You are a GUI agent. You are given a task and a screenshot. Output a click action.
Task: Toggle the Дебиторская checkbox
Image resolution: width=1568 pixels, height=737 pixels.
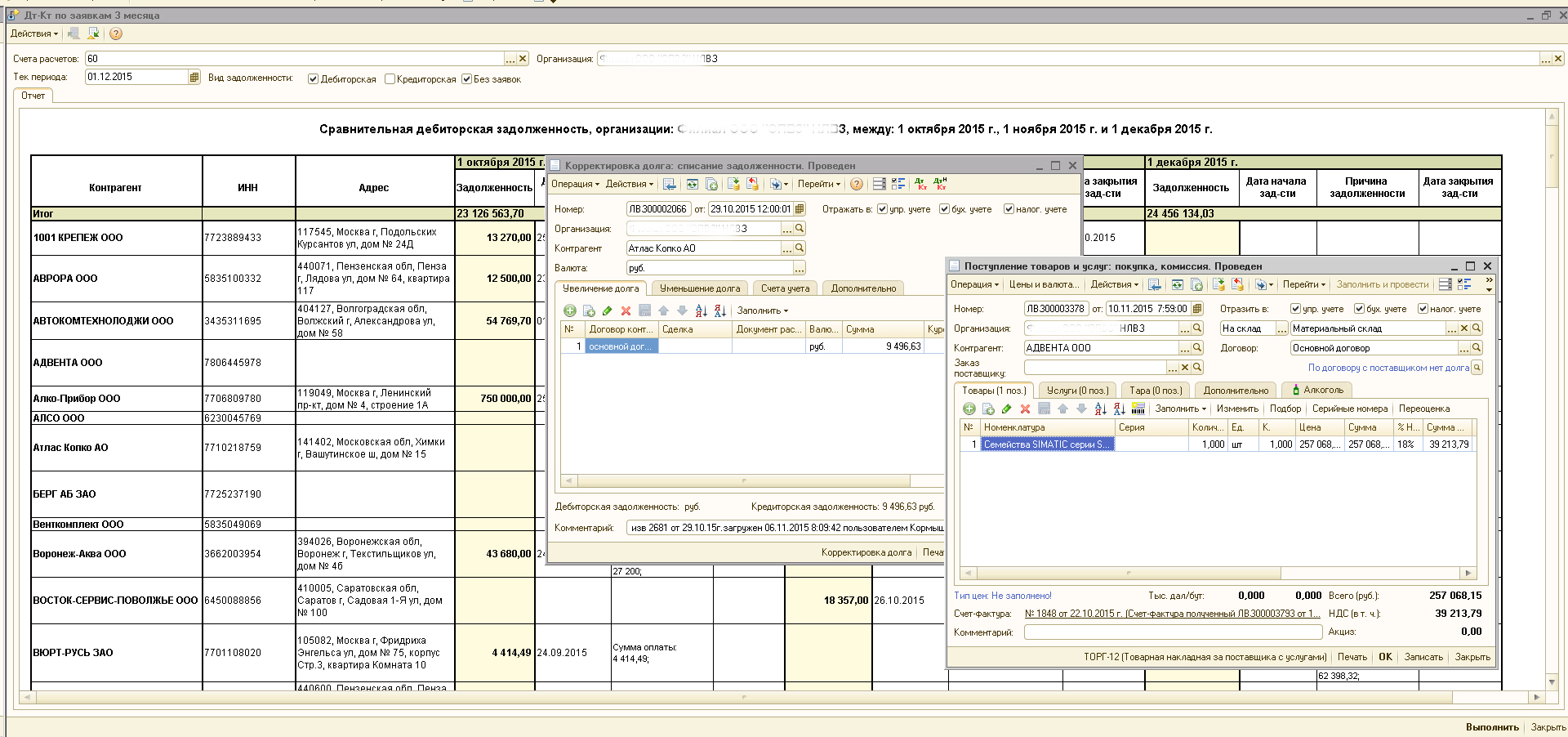313,79
